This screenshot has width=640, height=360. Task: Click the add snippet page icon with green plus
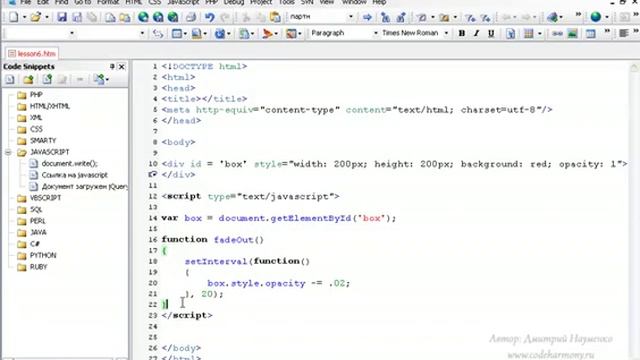pyautogui.click(x=47, y=80)
